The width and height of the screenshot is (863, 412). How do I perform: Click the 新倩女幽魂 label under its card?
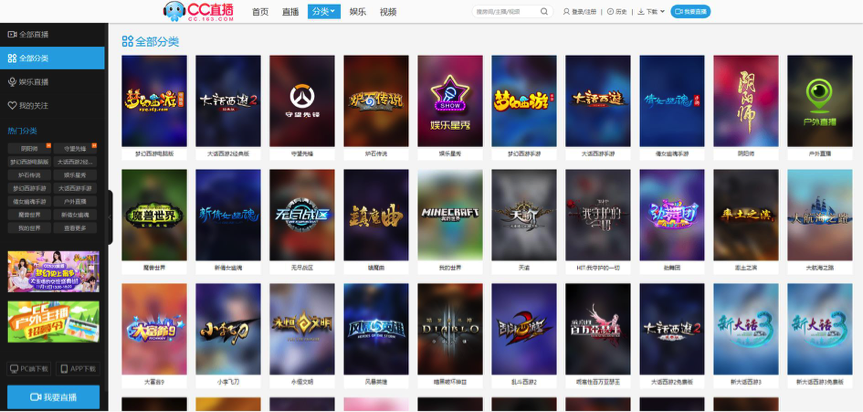pyautogui.click(x=228, y=268)
